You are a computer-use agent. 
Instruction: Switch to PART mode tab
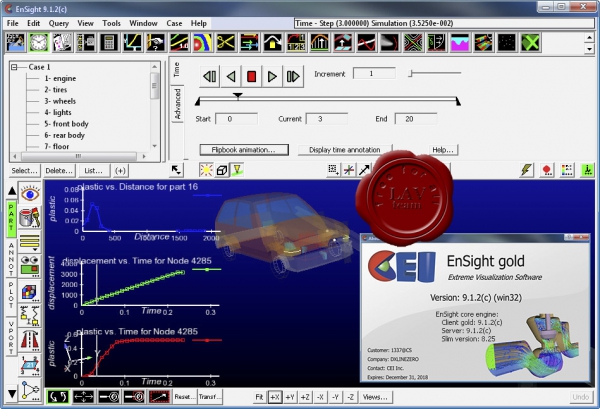(11, 218)
